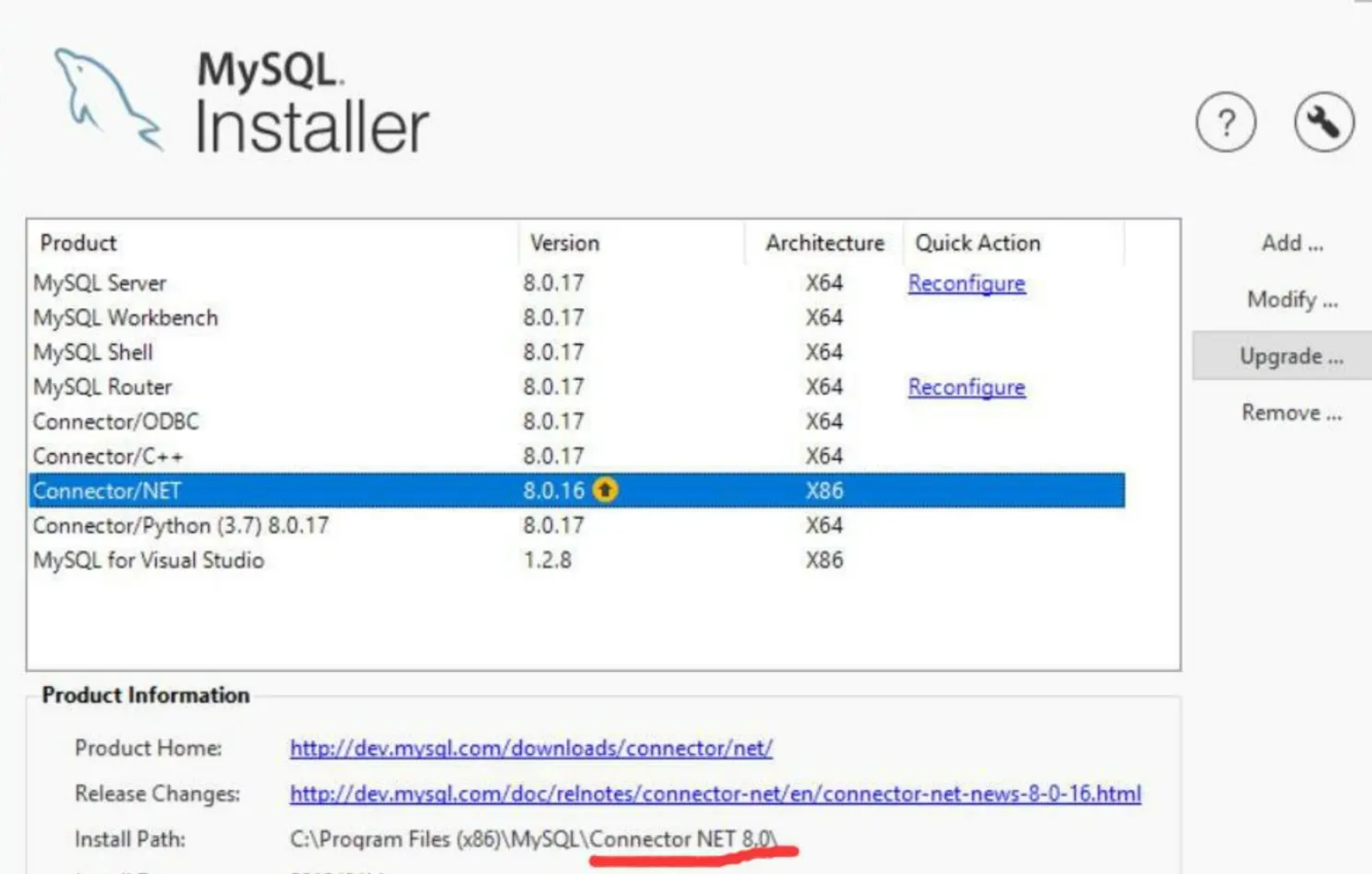Open the Product Home downloads link

coord(531,748)
